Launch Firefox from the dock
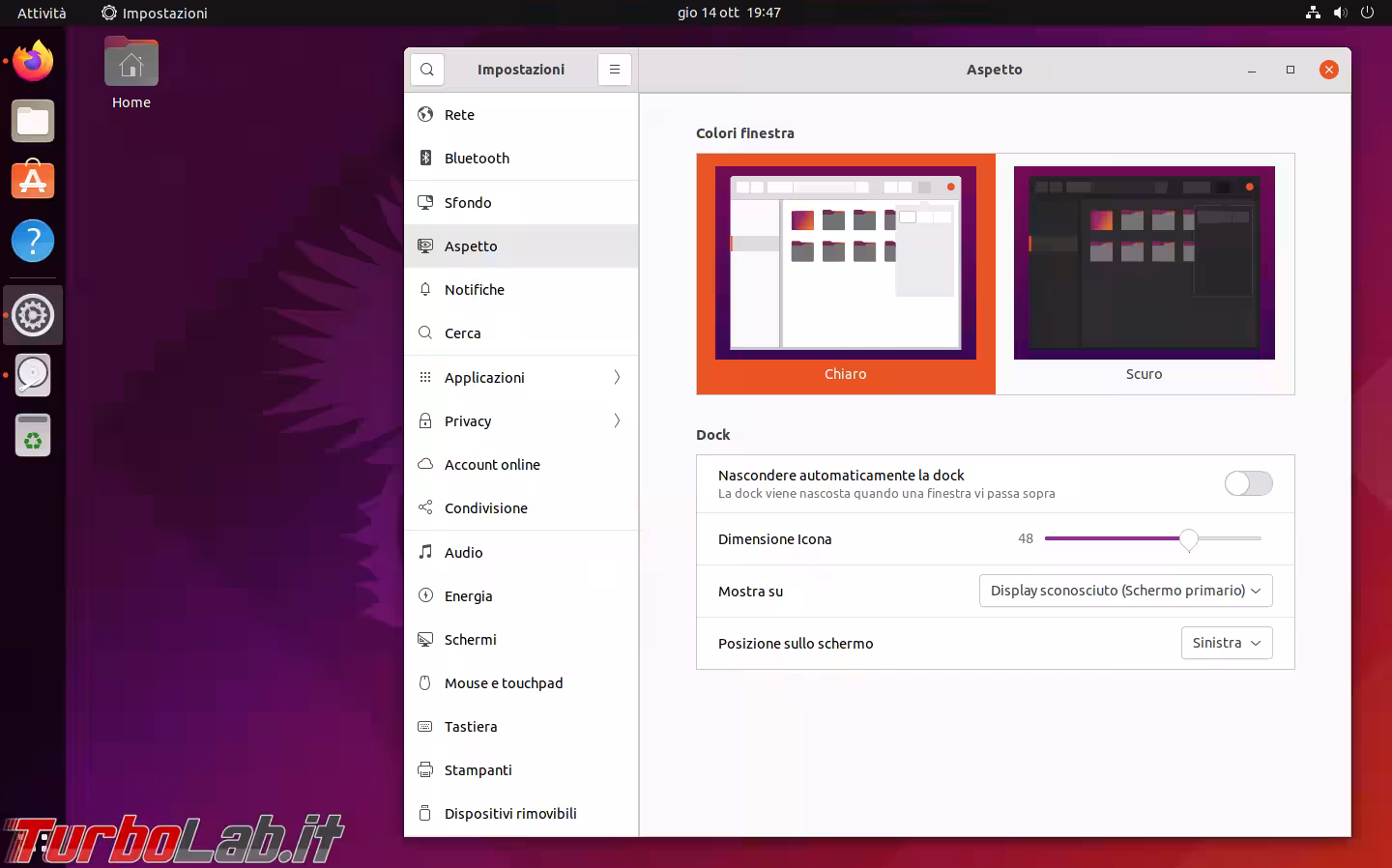This screenshot has width=1392, height=868. (x=33, y=62)
